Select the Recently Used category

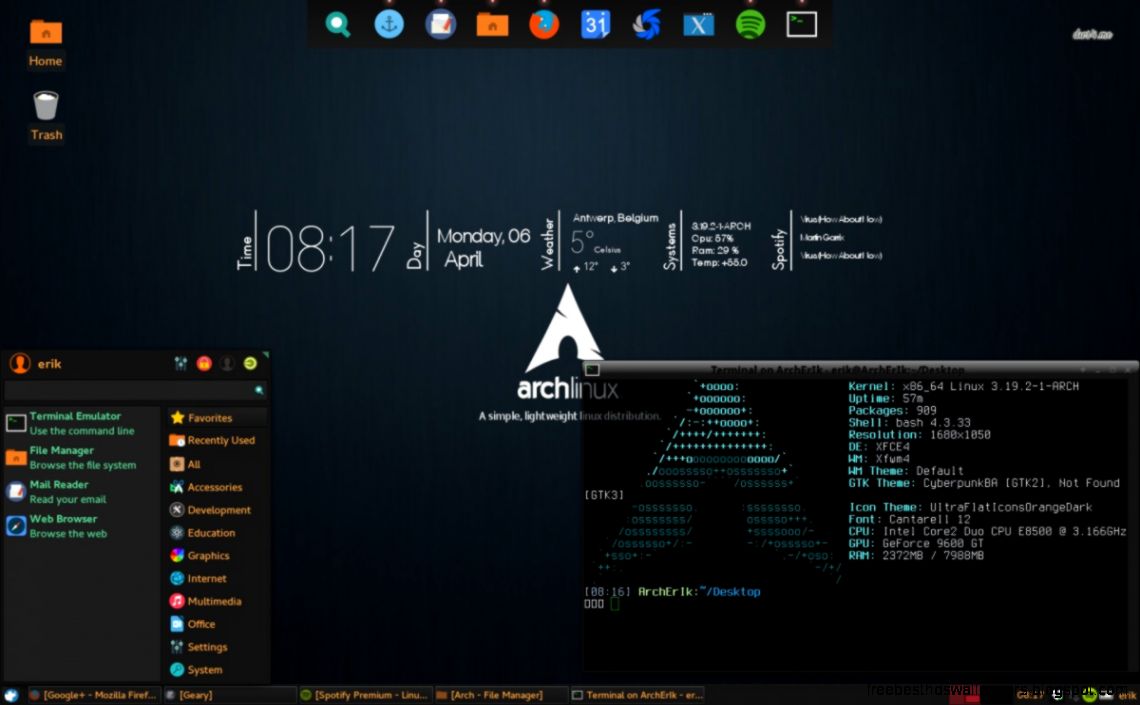[x=217, y=440]
